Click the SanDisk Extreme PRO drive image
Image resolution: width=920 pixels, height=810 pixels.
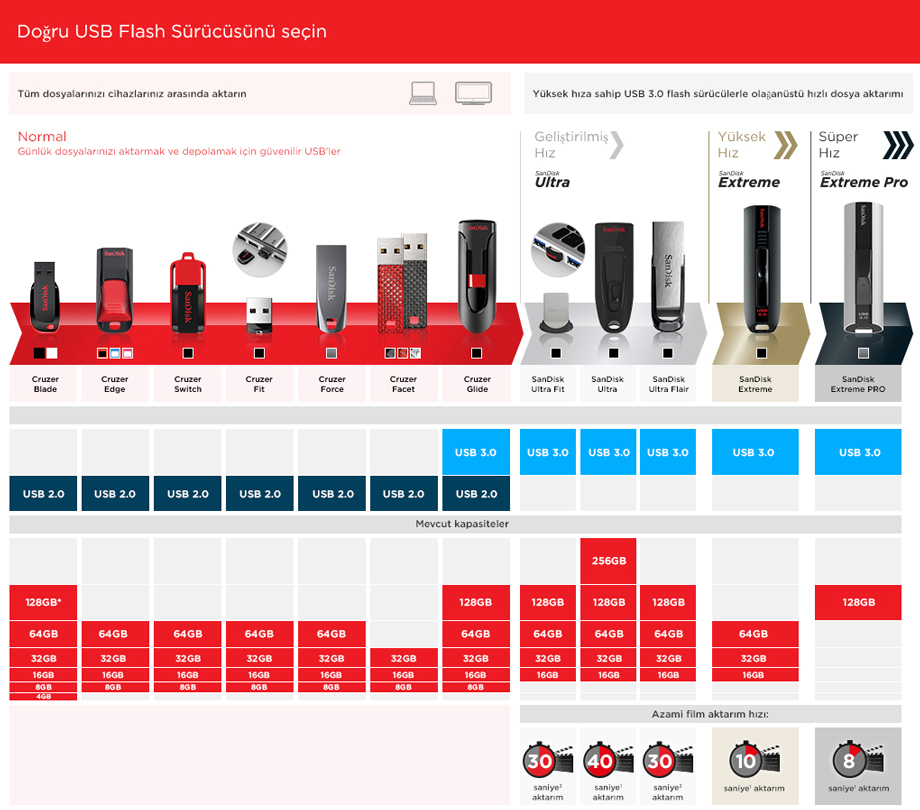[x=862, y=269]
